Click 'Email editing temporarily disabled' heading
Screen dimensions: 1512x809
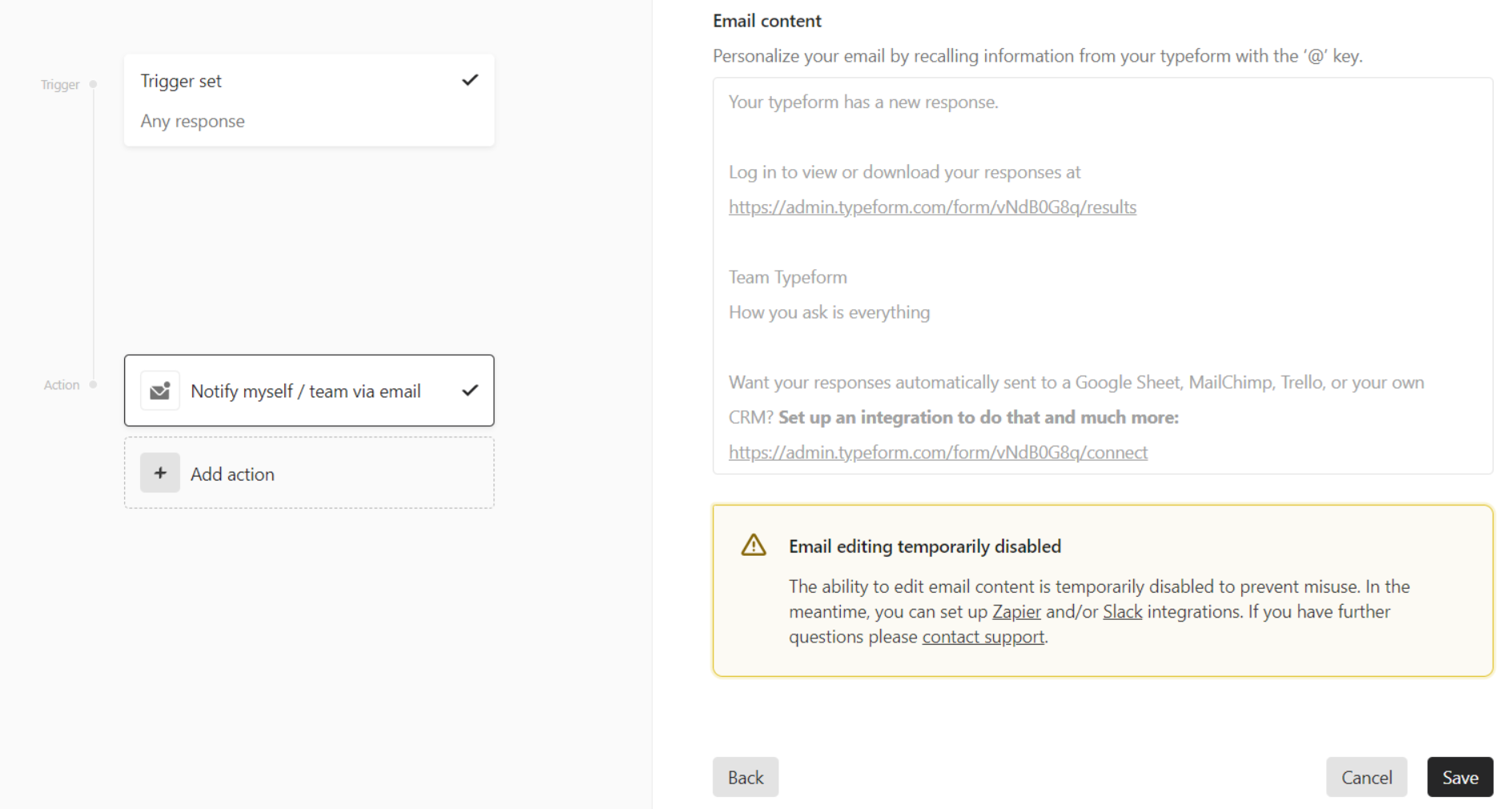(x=925, y=546)
